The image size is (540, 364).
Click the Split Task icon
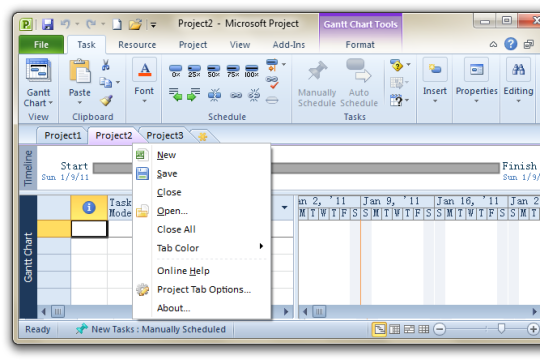click(214, 95)
